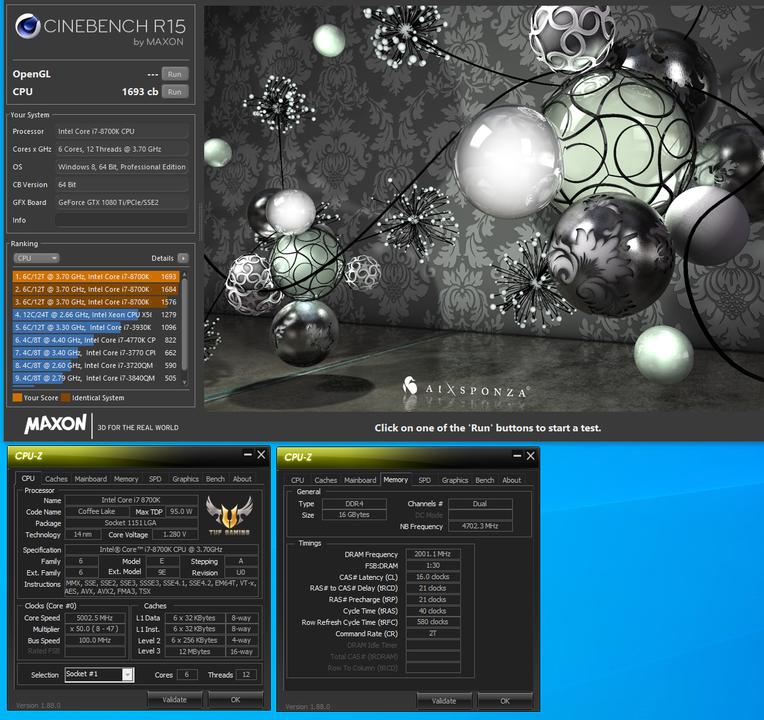Image resolution: width=764 pixels, height=720 pixels.
Task: Click the NB Frequency 4702.3 MHz value
Action: point(480,526)
